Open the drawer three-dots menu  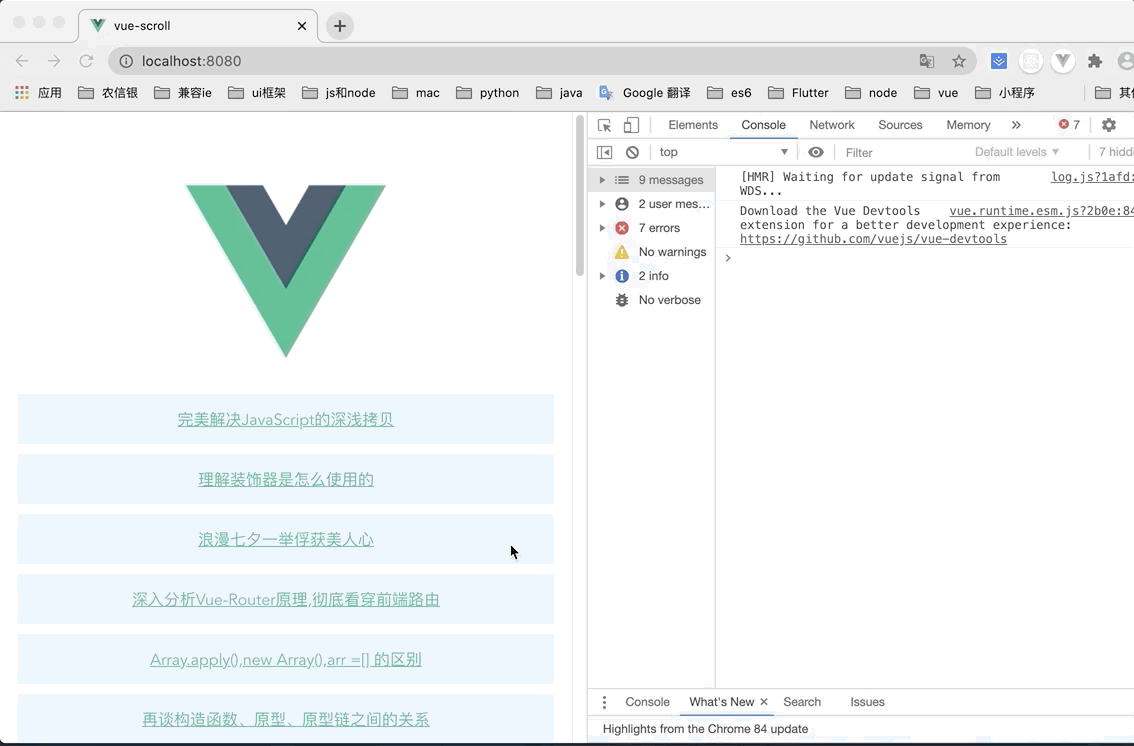605,702
